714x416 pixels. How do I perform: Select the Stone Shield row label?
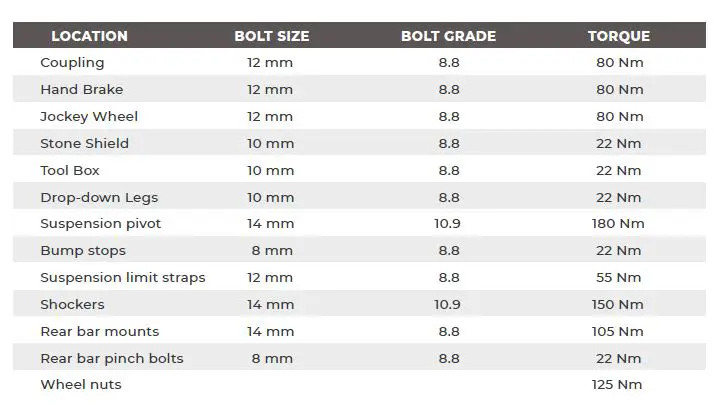click(84, 143)
